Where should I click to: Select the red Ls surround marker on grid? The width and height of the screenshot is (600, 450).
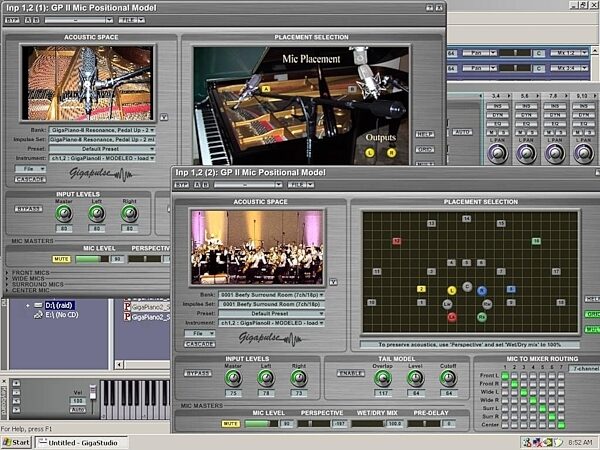452,317
